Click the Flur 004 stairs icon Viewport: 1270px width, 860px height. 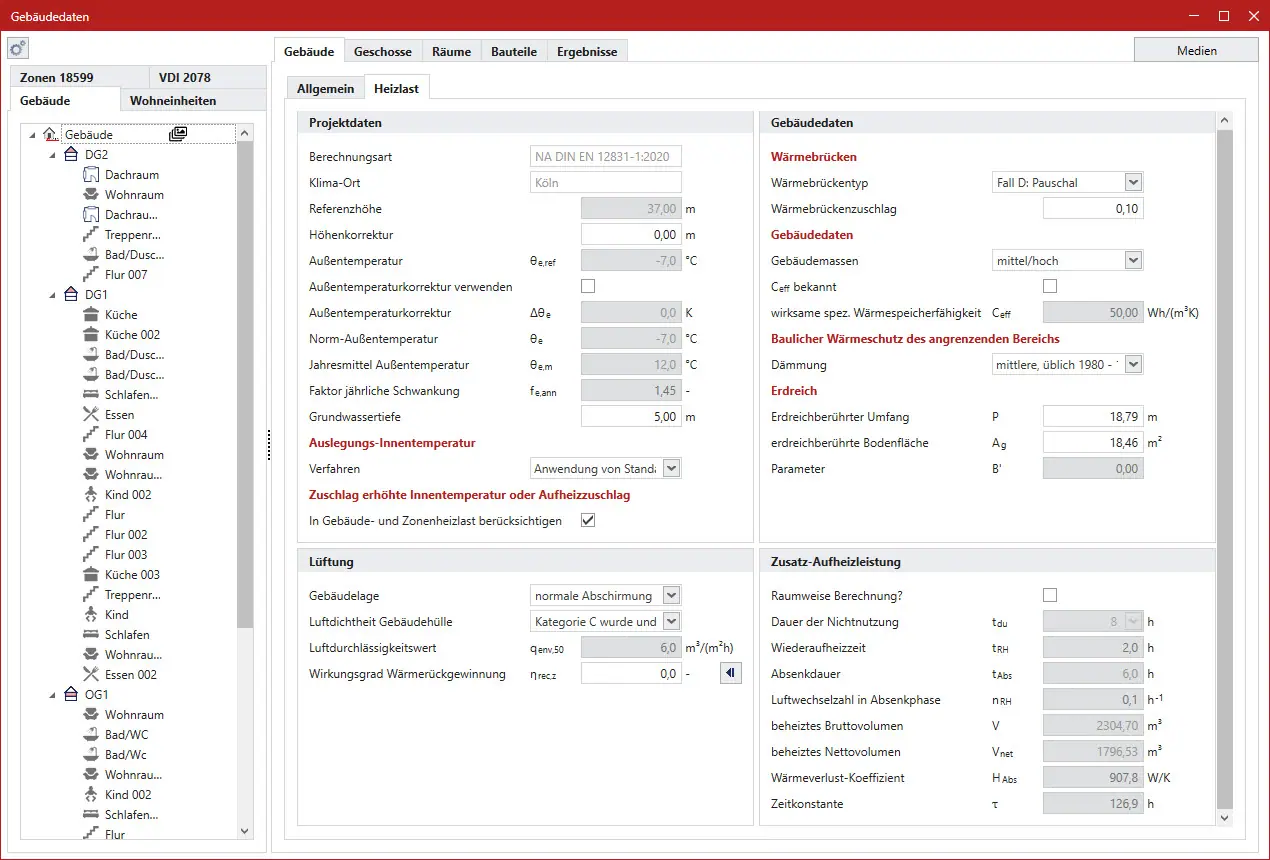point(90,435)
